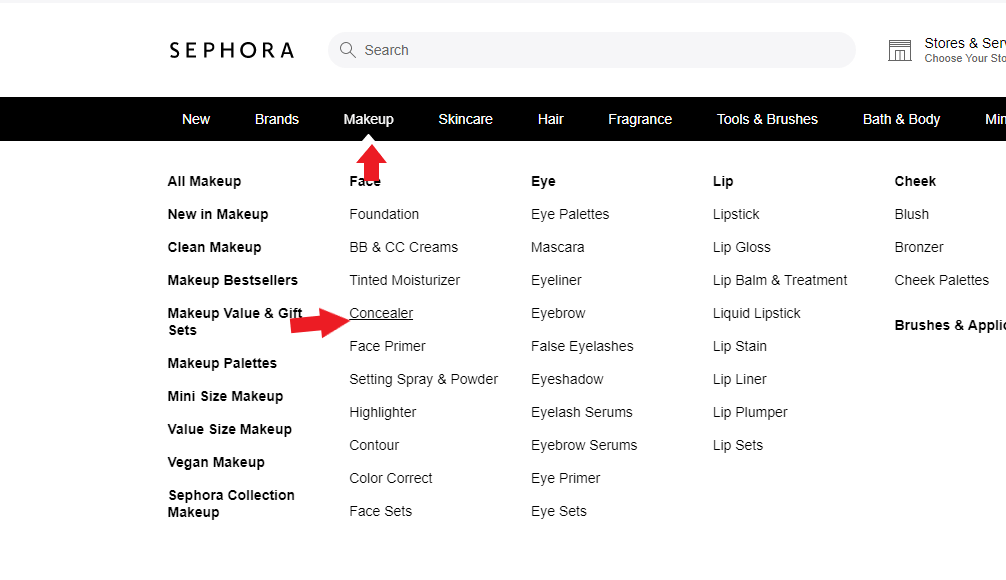Select Blush under Cheek

click(x=911, y=214)
